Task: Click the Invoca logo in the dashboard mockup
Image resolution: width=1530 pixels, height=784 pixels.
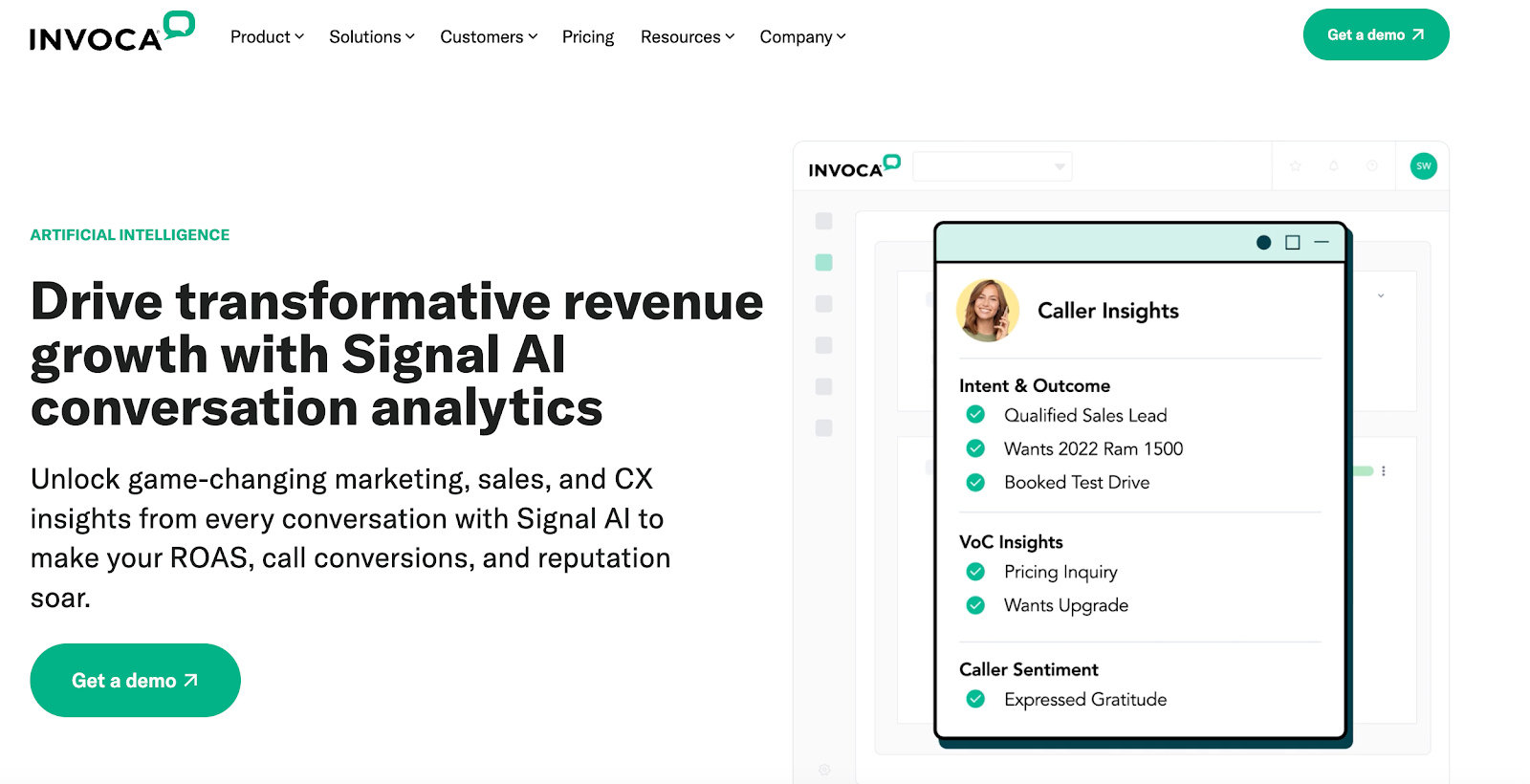Action: tap(854, 167)
